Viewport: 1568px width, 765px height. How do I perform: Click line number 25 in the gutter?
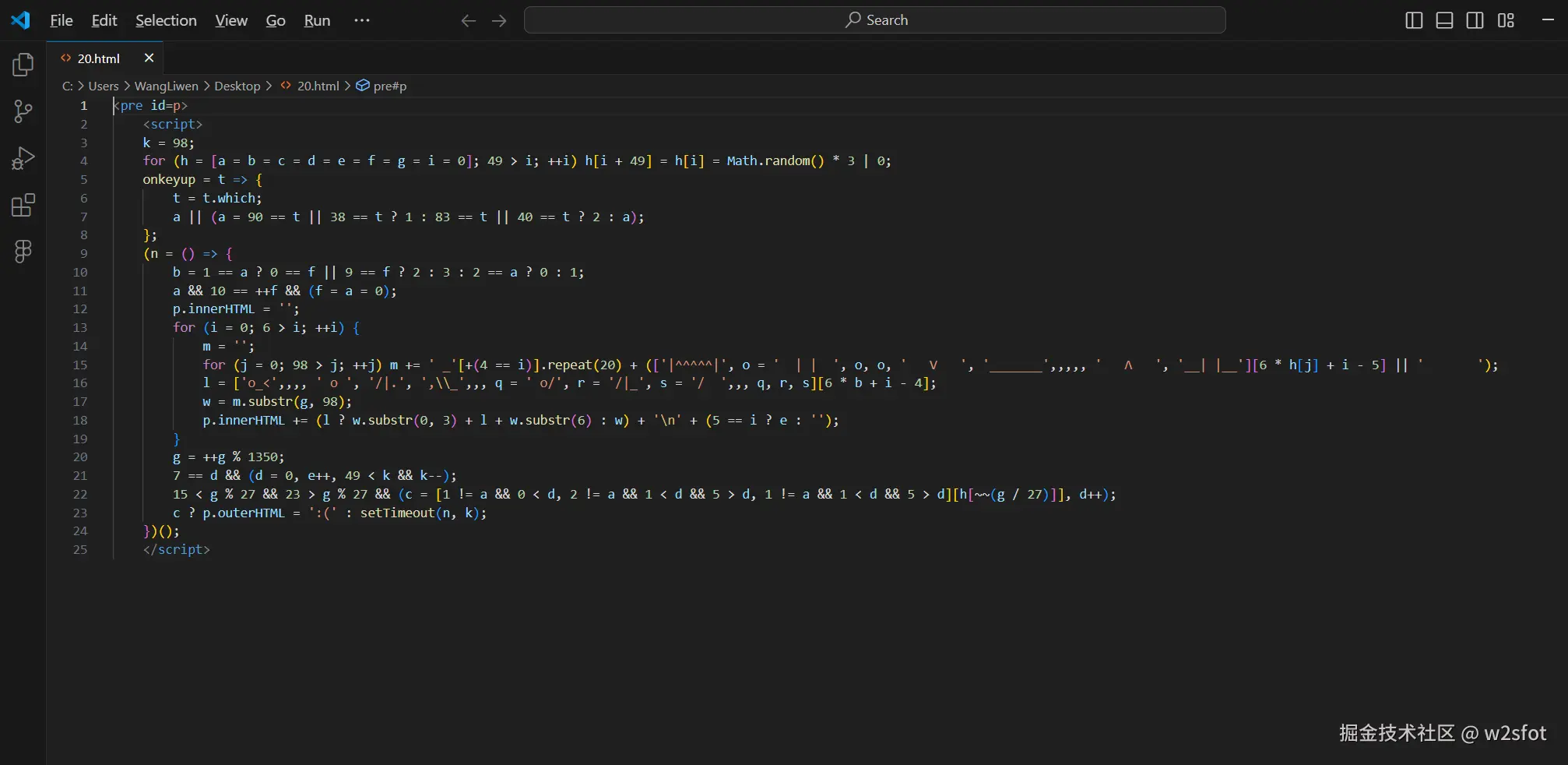(x=80, y=549)
